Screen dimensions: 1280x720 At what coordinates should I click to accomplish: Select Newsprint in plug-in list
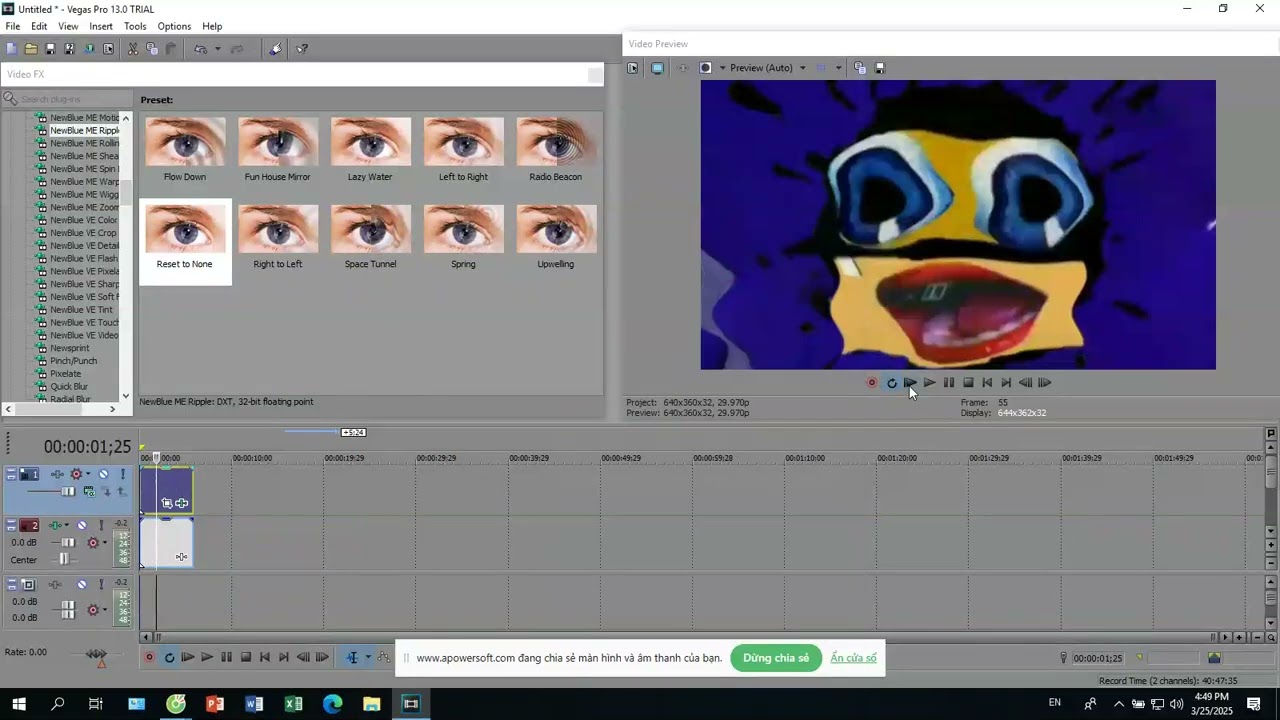[70, 348]
